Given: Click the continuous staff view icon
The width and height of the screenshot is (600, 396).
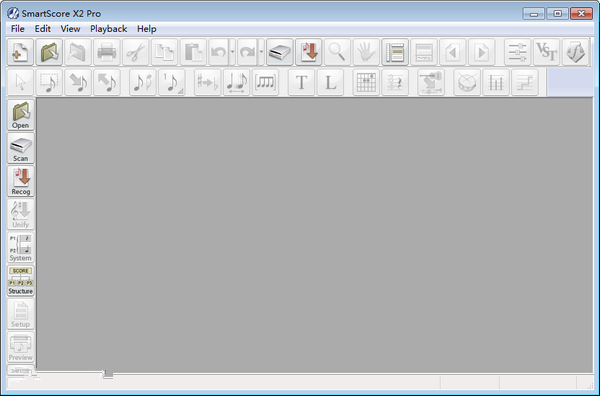Looking at the screenshot, I should pyautogui.click(x=424, y=52).
